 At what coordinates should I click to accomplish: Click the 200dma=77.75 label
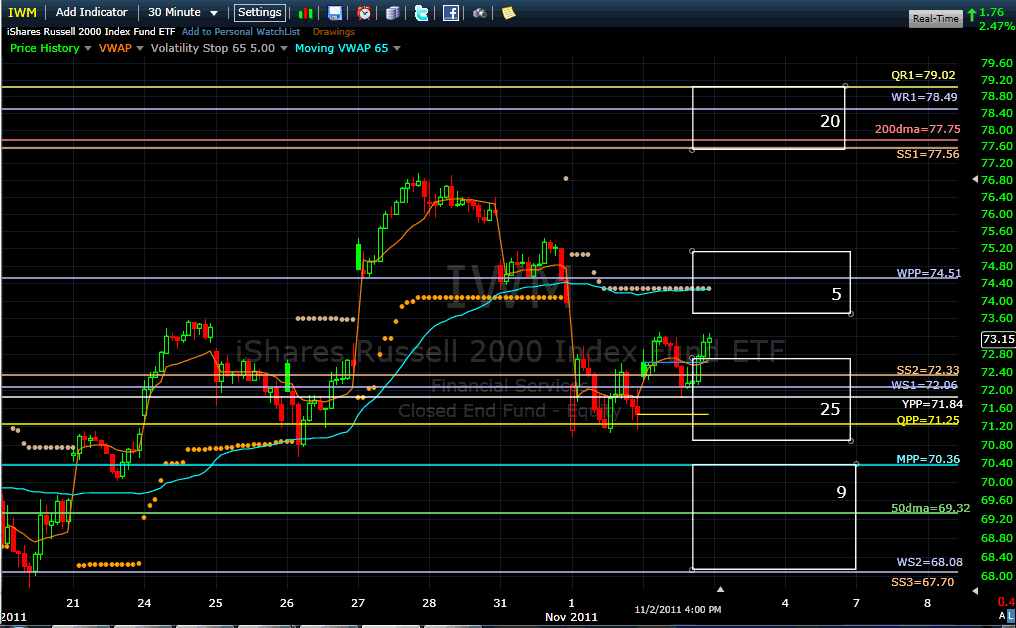918,129
